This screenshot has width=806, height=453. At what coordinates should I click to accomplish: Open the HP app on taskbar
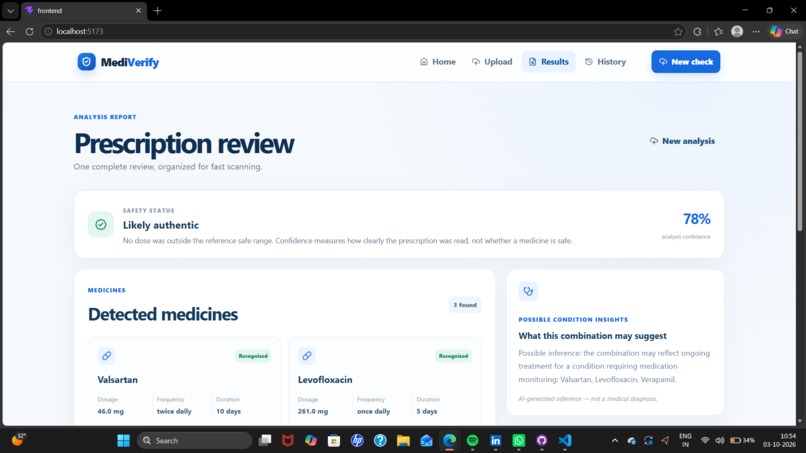(357, 441)
